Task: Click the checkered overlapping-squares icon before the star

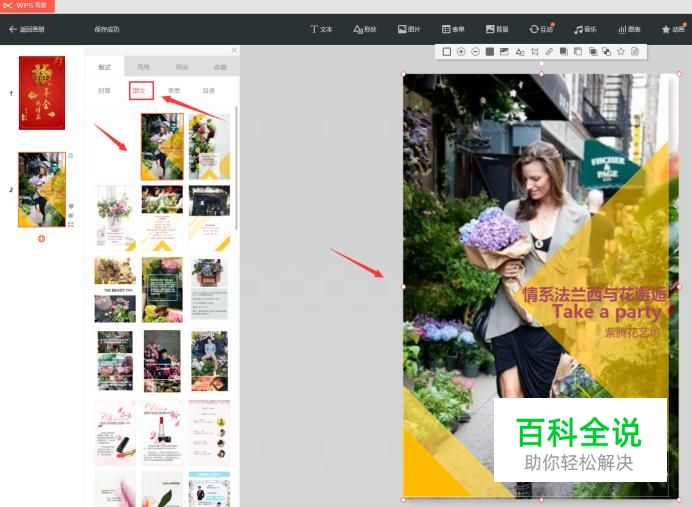Action: pos(607,52)
